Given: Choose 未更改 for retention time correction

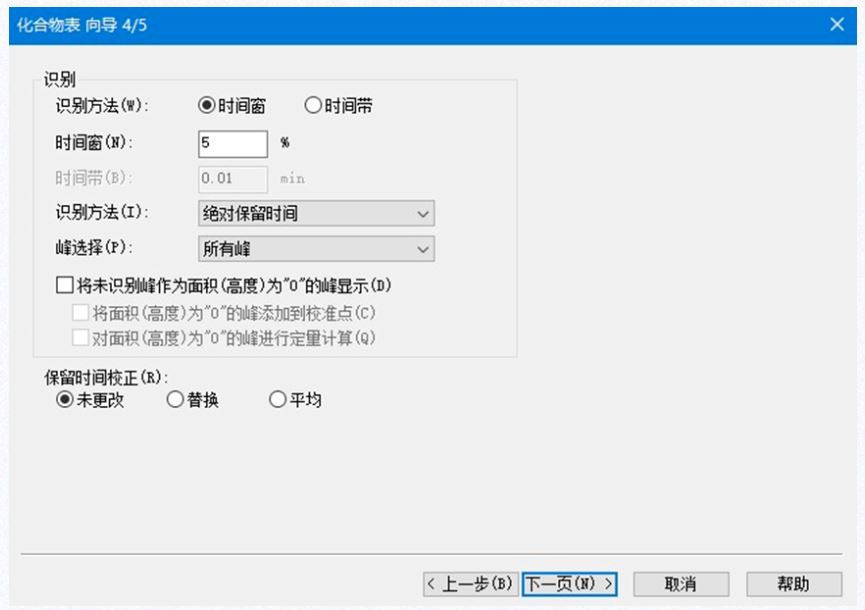Looking at the screenshot, I should pos(66,400).
